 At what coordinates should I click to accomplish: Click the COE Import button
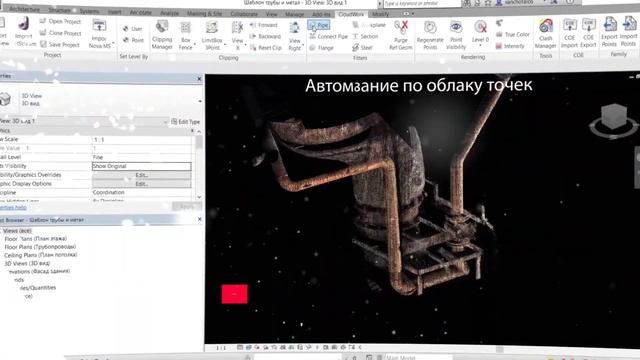pos(569,33)
